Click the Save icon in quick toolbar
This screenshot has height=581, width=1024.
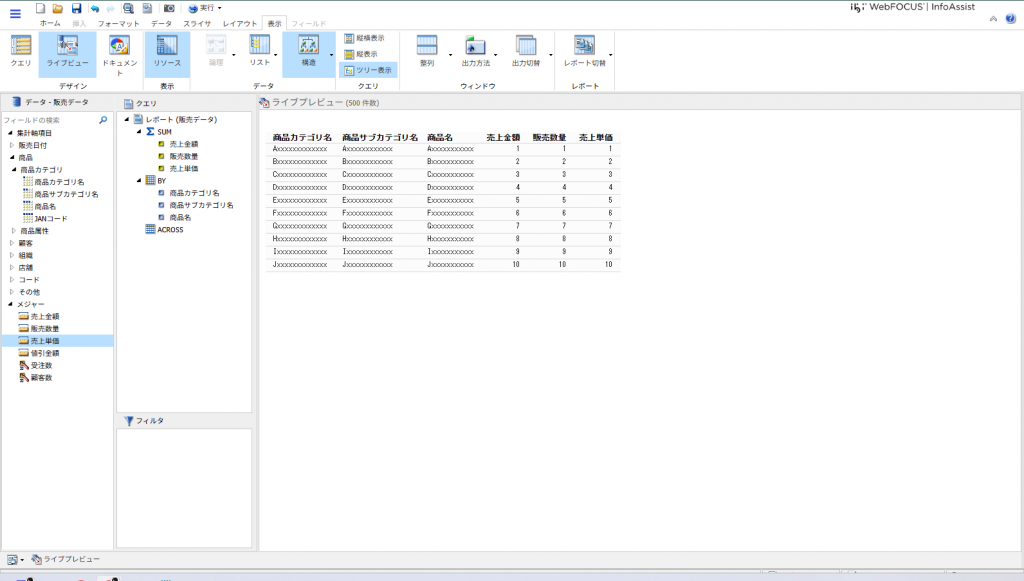coord(76,8)
